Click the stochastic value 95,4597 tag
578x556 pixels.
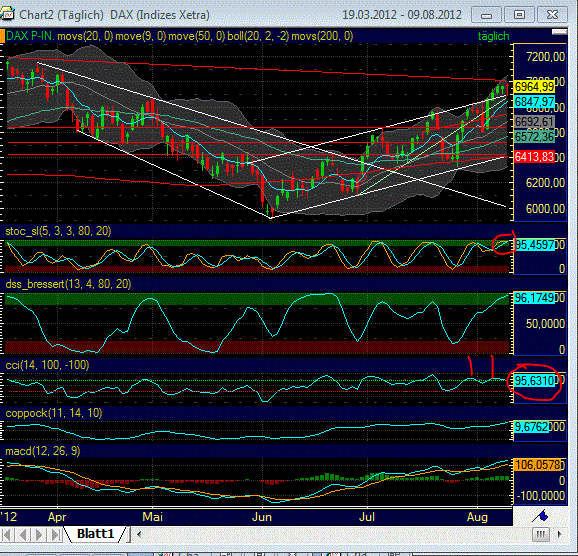tap(535, 245)
